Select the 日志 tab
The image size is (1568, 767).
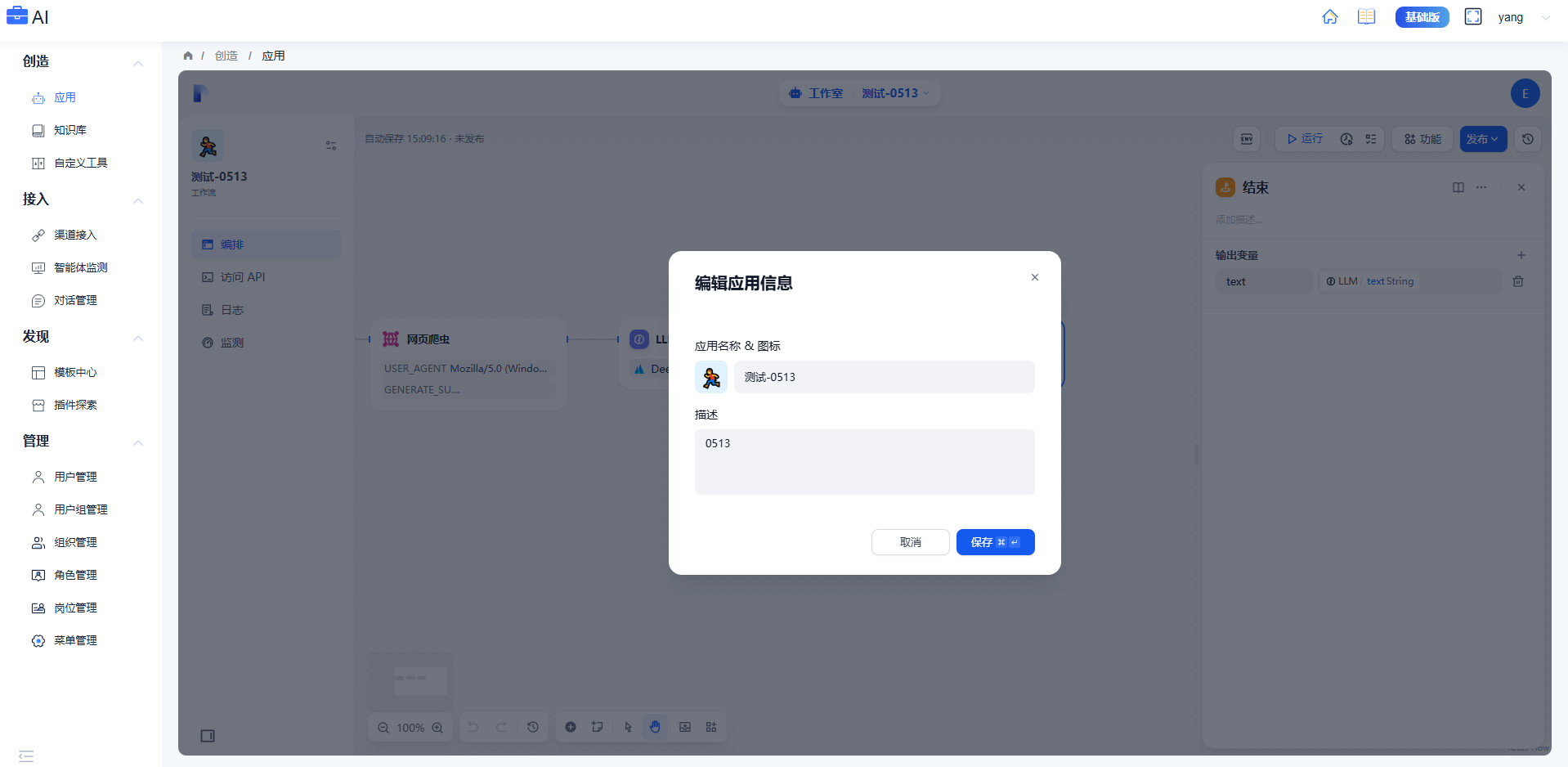(x=266, y=310)
